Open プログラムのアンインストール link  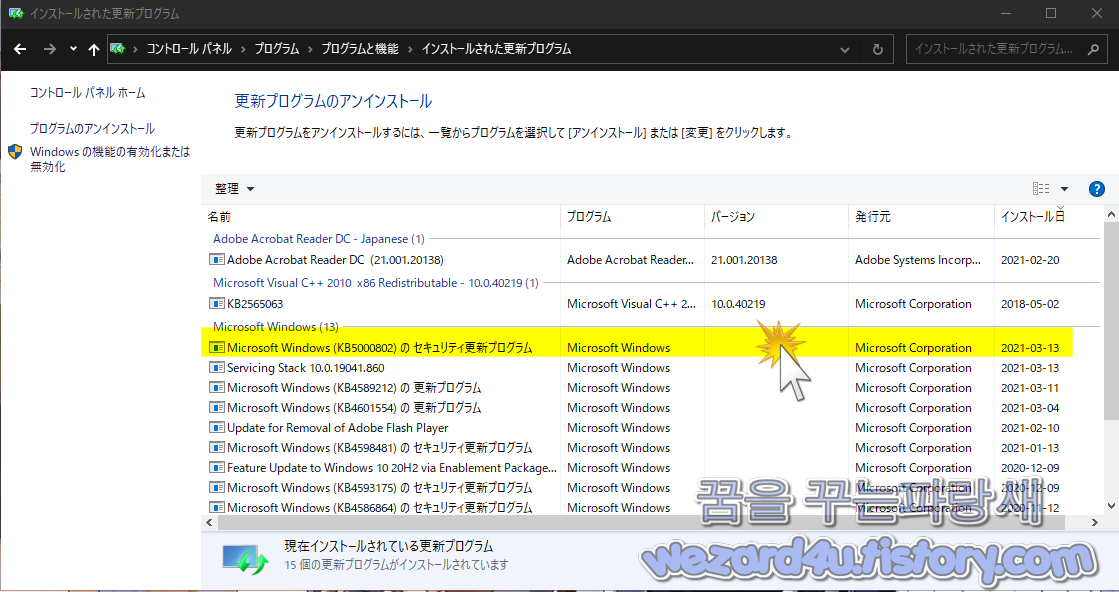pyautogui.click(x=92, y=128)
